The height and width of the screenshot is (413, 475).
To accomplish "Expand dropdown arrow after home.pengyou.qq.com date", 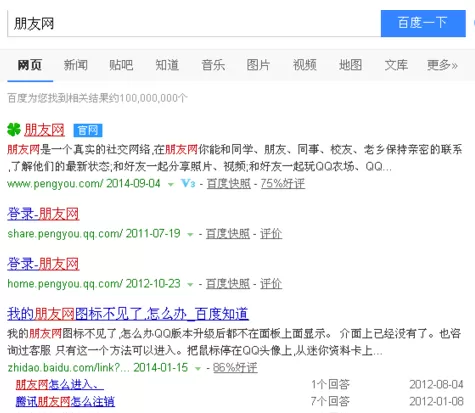I will click(x=190, y=284).
